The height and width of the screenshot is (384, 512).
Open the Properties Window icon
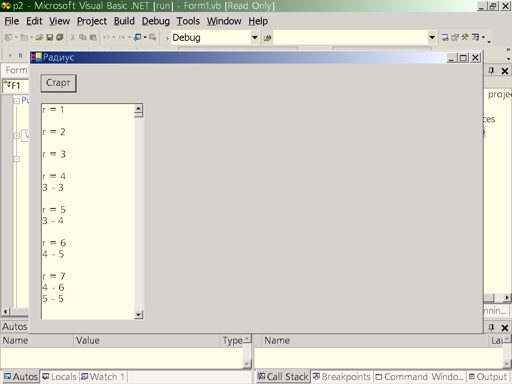[455, 37]
